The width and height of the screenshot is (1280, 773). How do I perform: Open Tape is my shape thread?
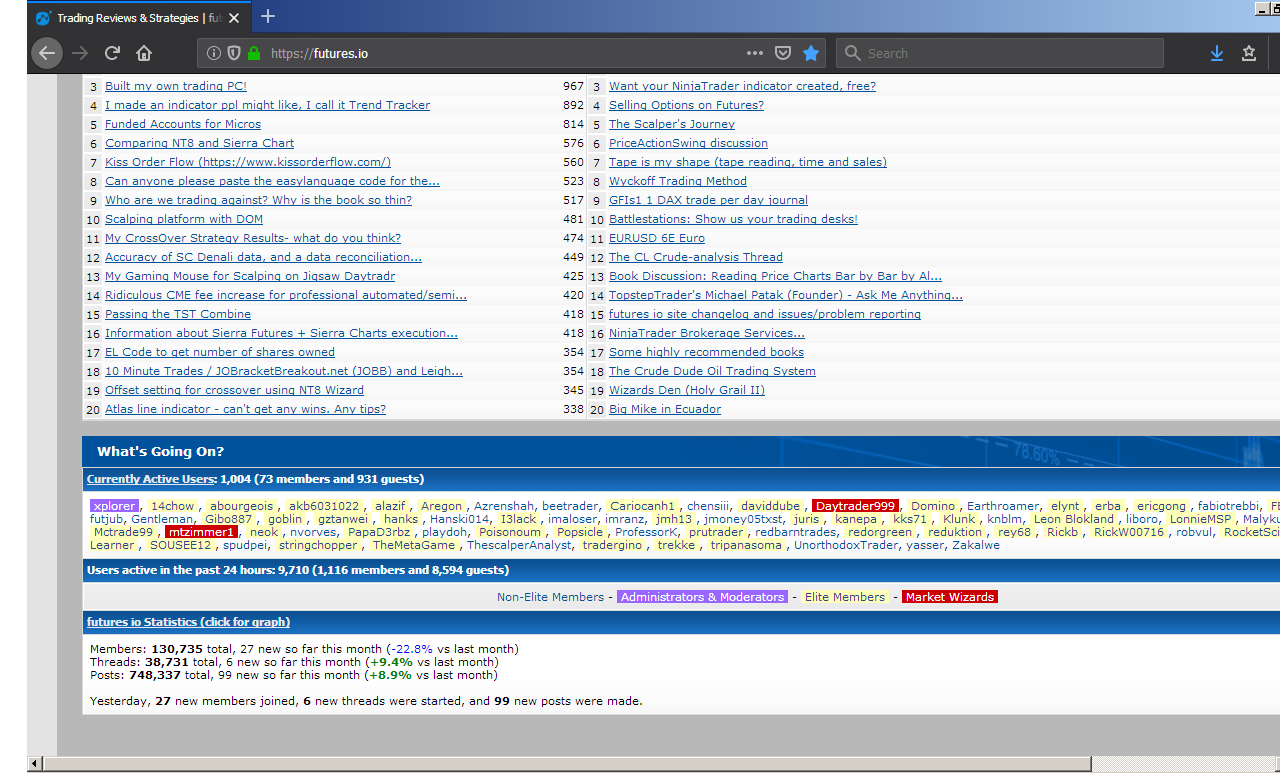click(x=748, y=162)
